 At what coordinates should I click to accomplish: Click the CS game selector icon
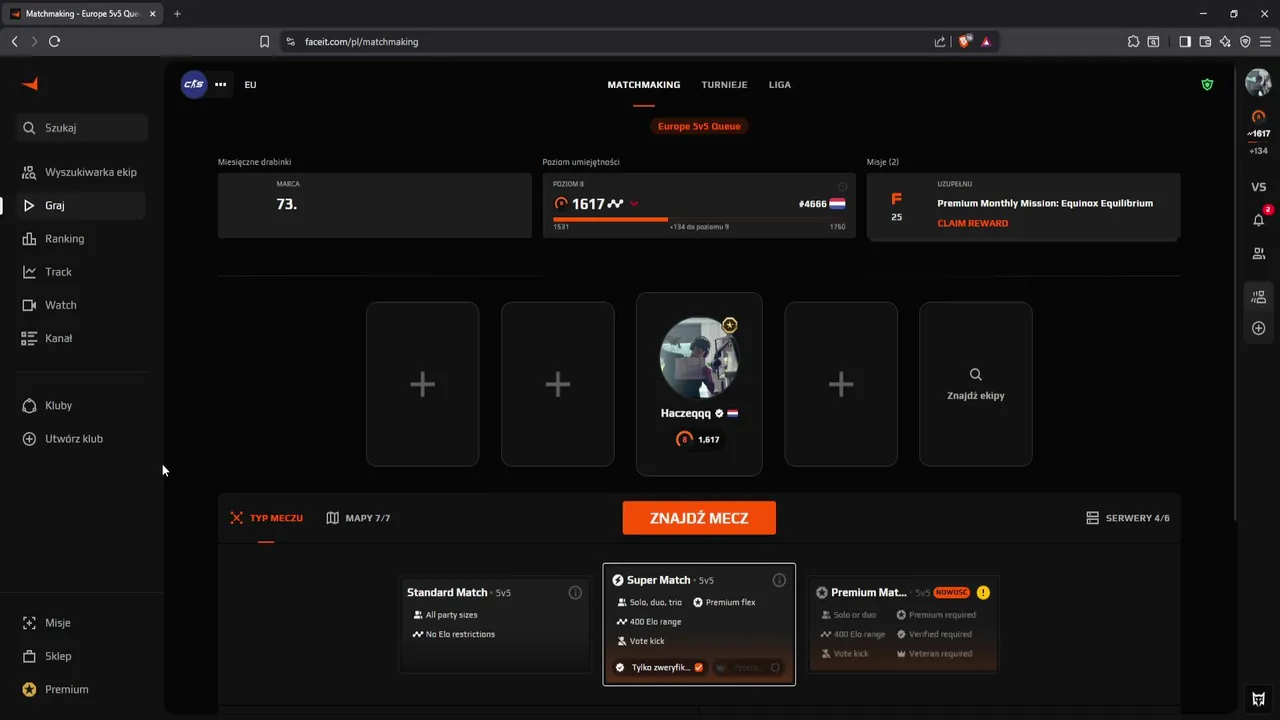coord(193,84)
